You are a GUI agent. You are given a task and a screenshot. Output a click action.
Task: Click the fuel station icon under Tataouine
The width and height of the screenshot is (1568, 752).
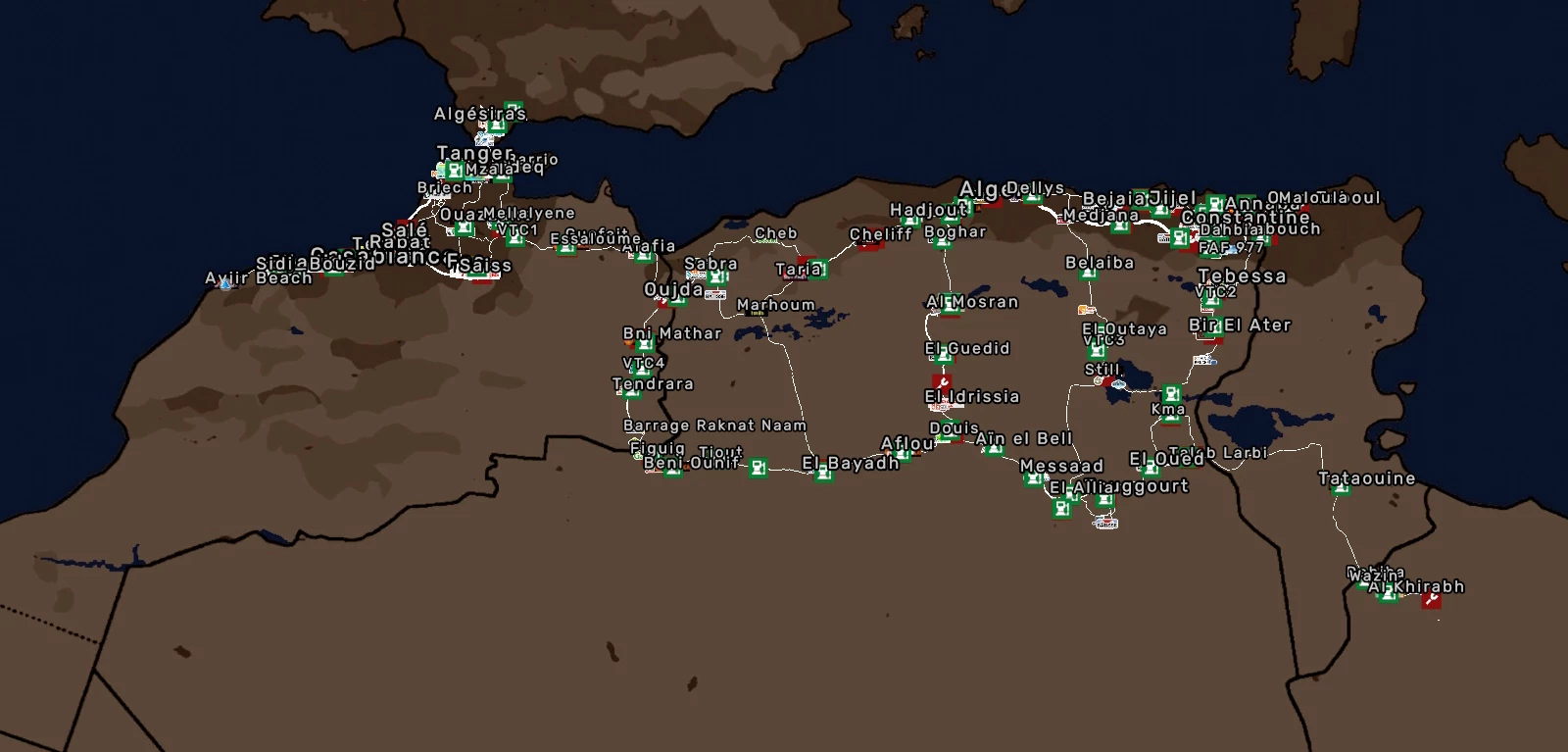(1341, 489)
